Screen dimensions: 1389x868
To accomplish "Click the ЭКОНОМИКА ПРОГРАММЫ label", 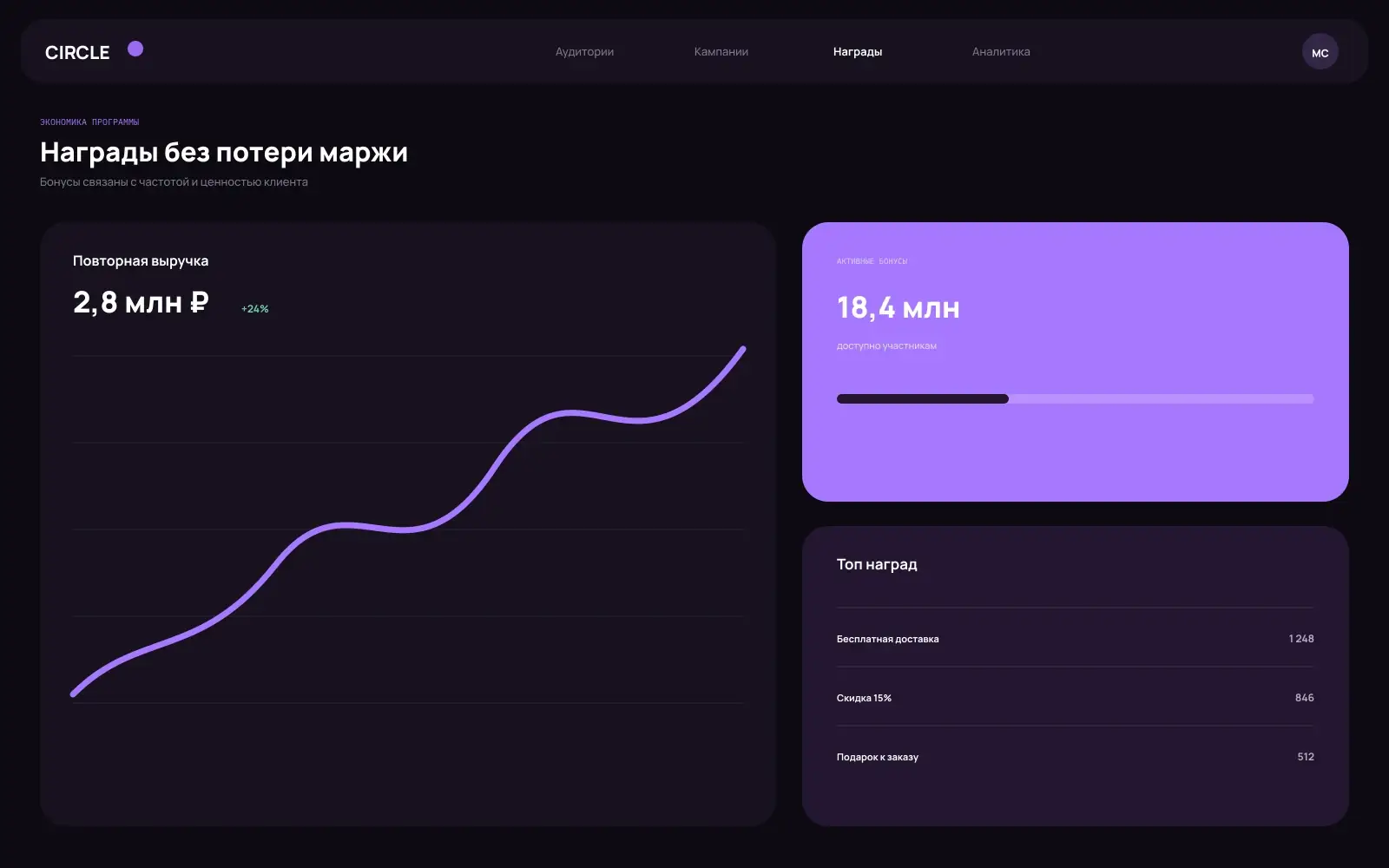I will pyautogui.click(x=89, y=122).
